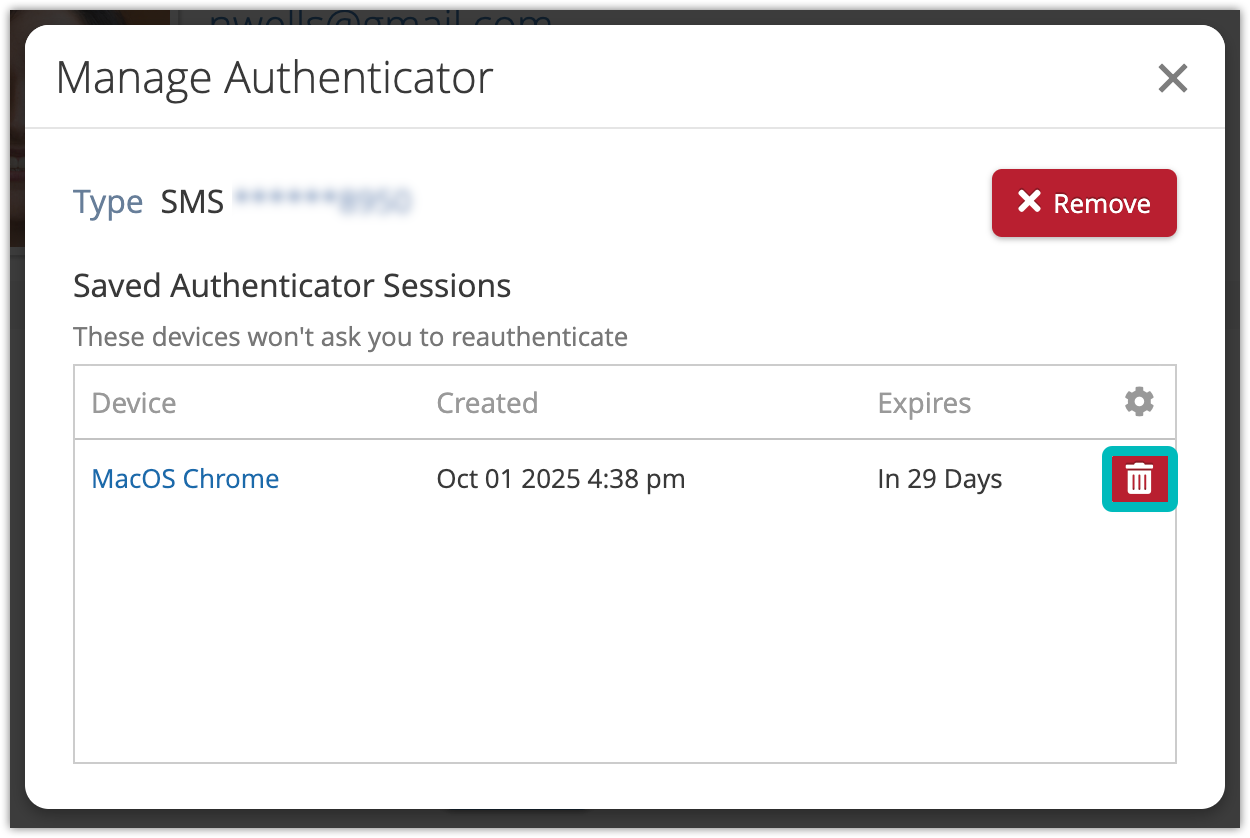This screenshot has height=838, width=1250.
Task: Delete the MacOS Chrome saved session
Action: pos(1139,479)
